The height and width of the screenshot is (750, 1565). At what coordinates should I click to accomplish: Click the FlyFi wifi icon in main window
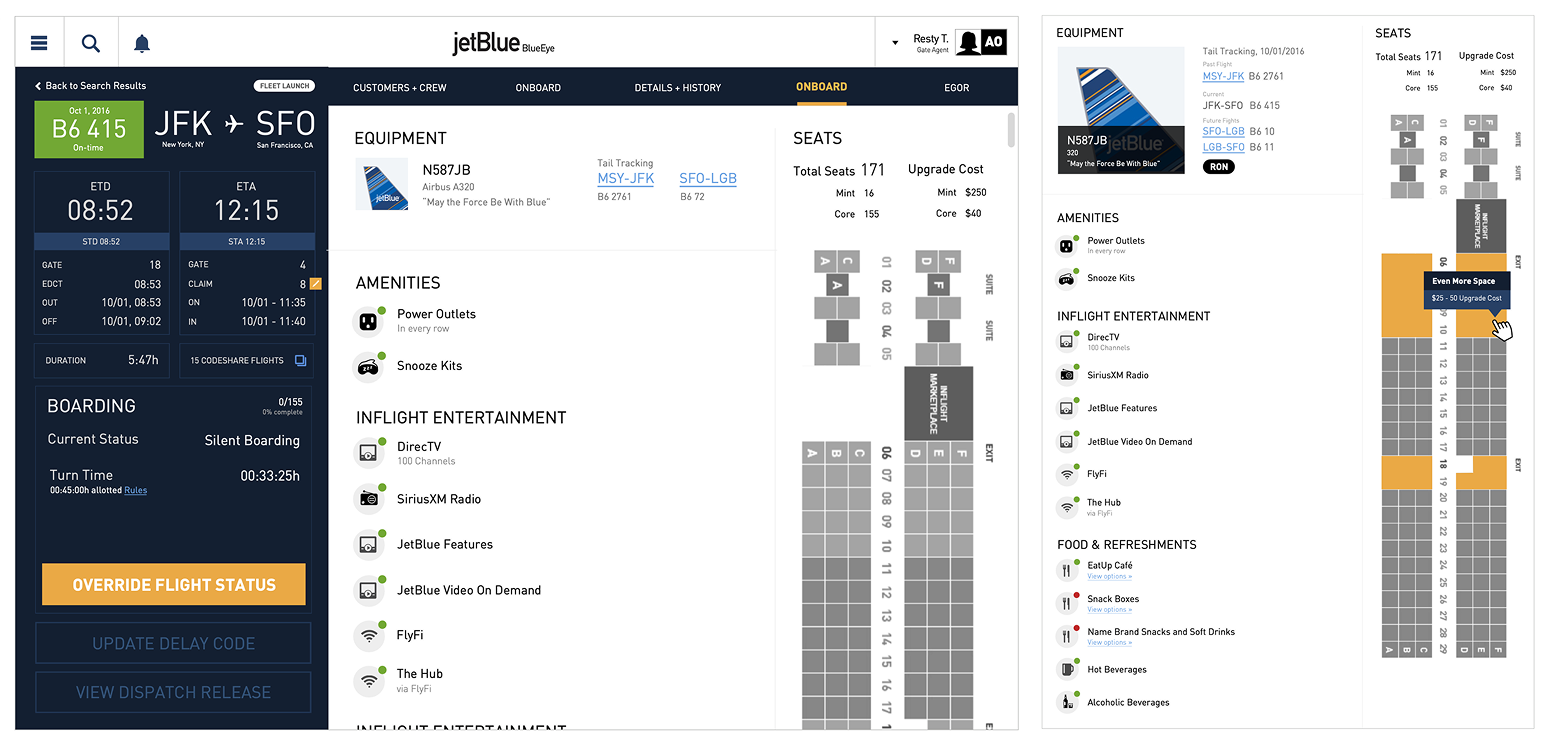pyautogui.click(x=368, y=635)
